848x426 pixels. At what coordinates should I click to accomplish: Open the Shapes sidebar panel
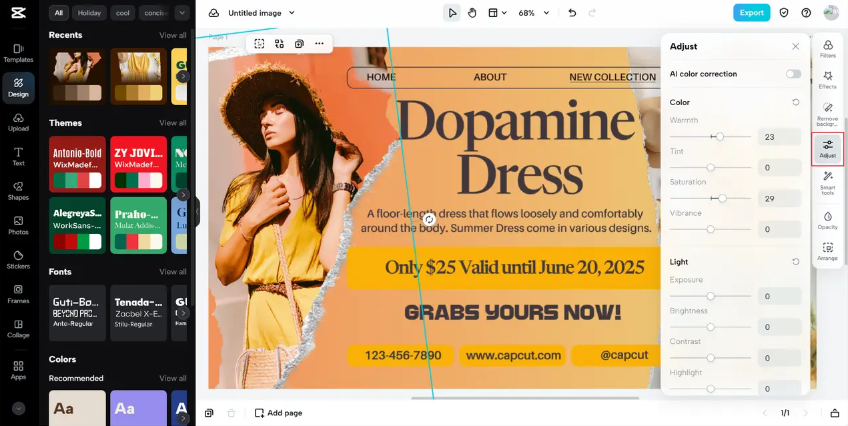click(x=18, y=191)
